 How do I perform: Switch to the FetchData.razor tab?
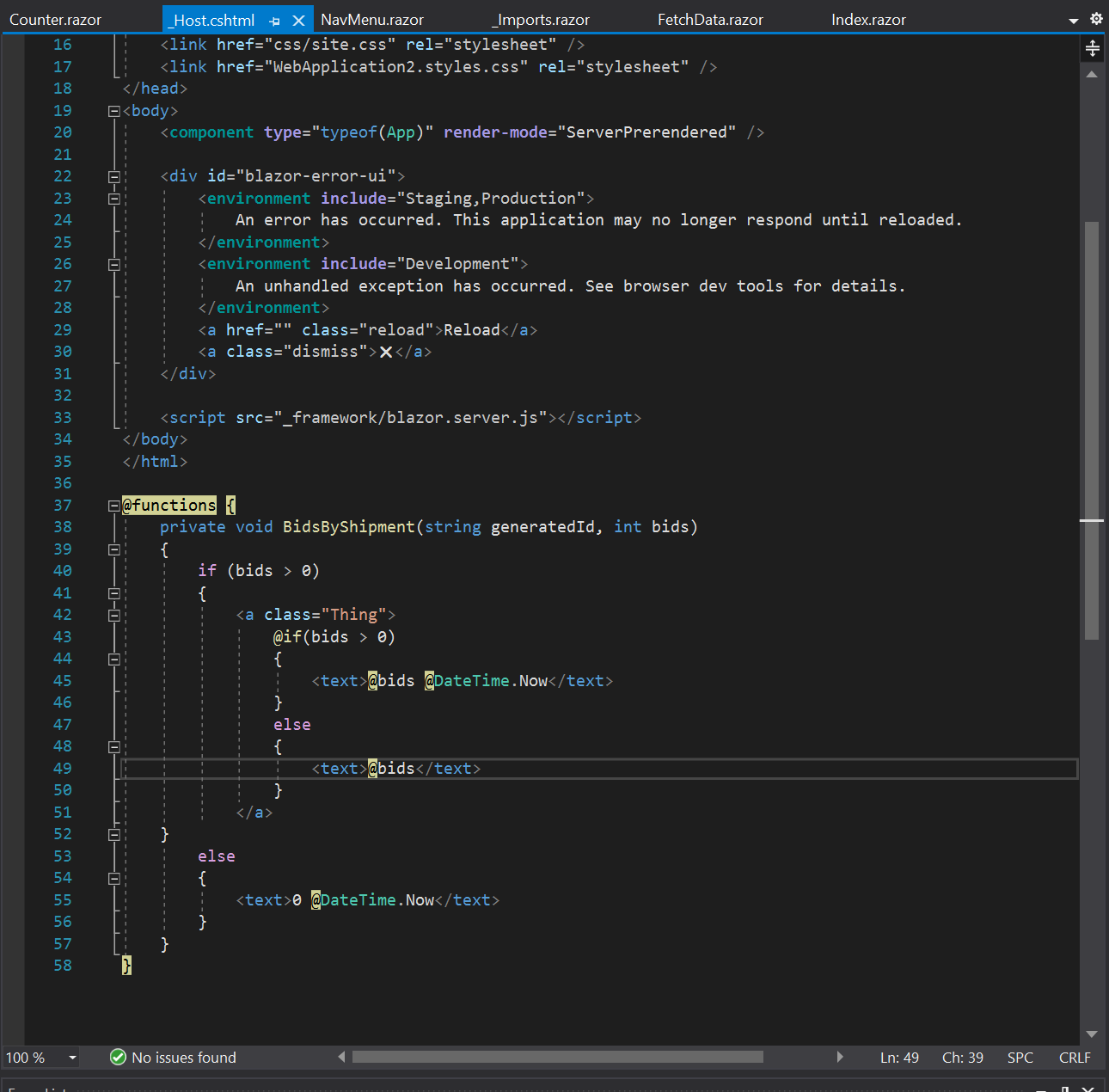click(x=710, y=19)
